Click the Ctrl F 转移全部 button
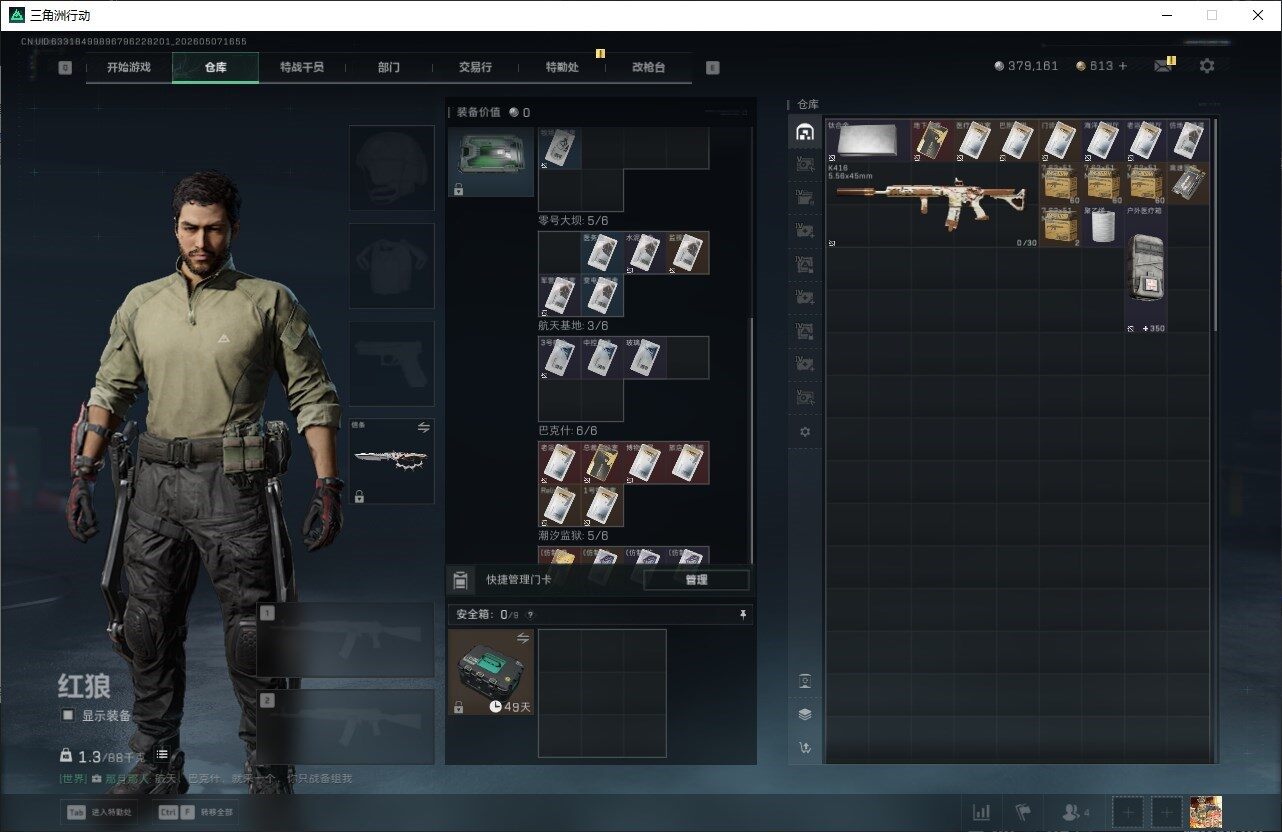Image resolution: width=1282 pixels, height=832 pixels. coord(196,812)
